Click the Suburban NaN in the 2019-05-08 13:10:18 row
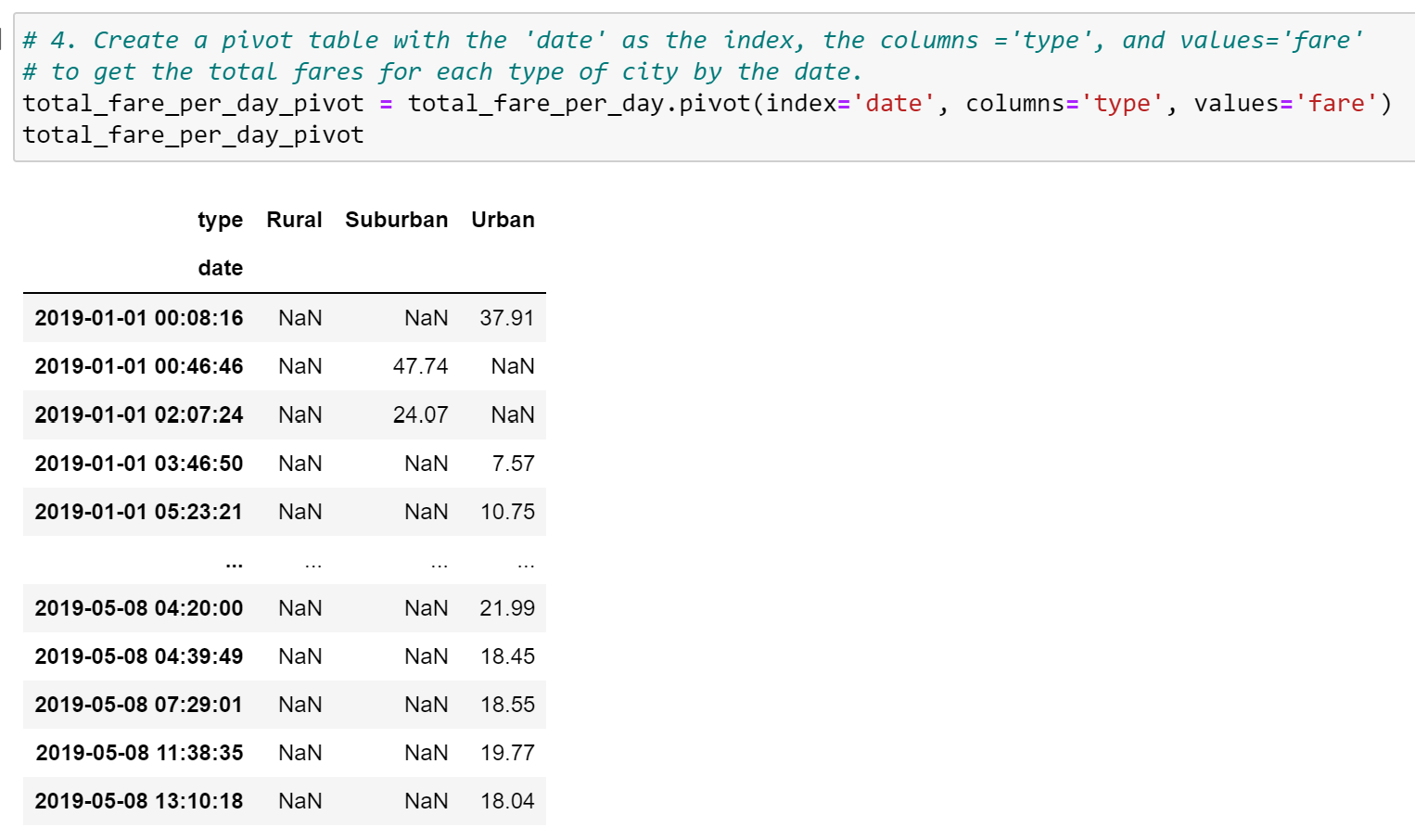The image size is (1415, 840). coord(427,801)
